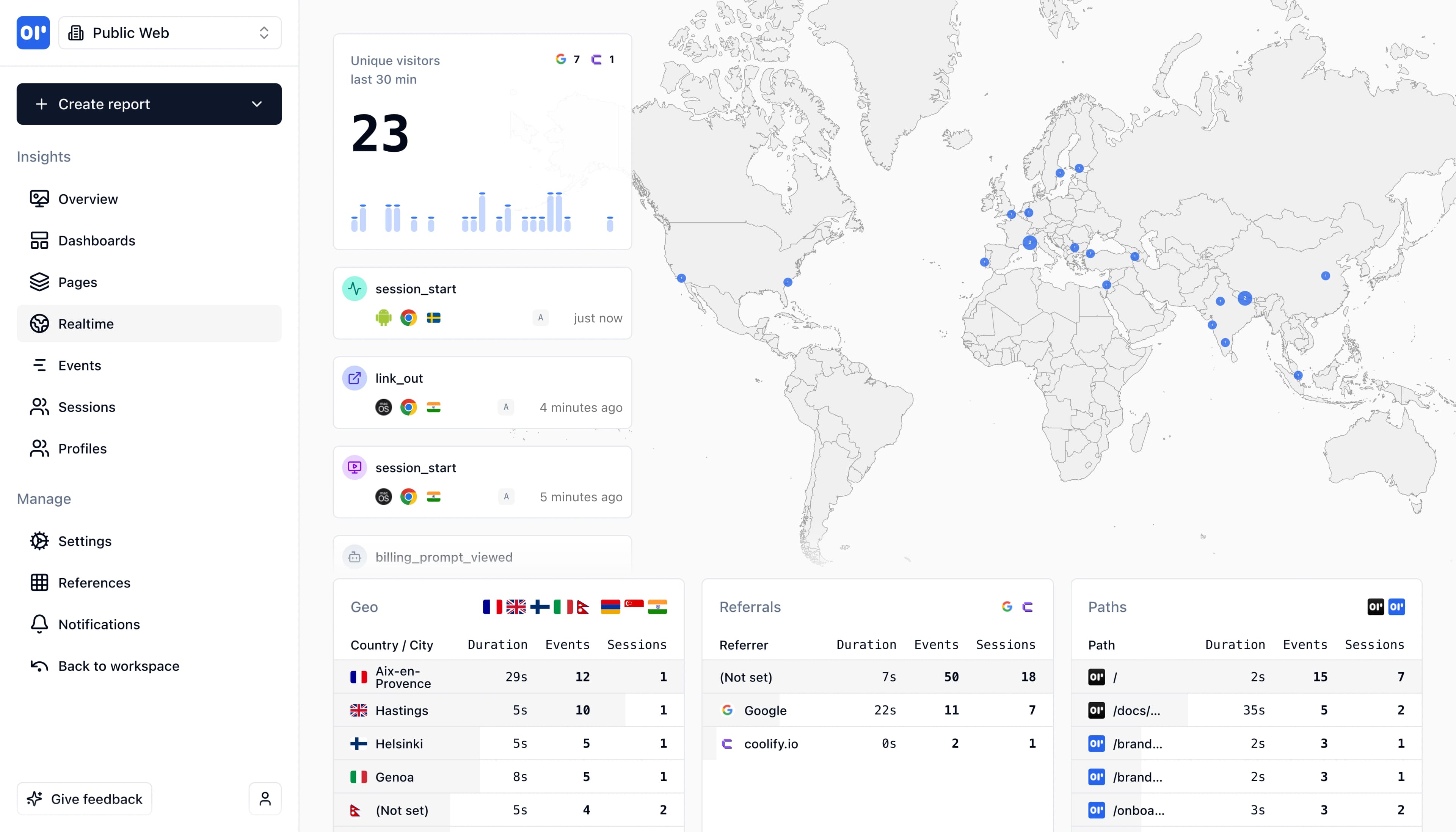Open Notifications from the sidebar

(98, 624)
